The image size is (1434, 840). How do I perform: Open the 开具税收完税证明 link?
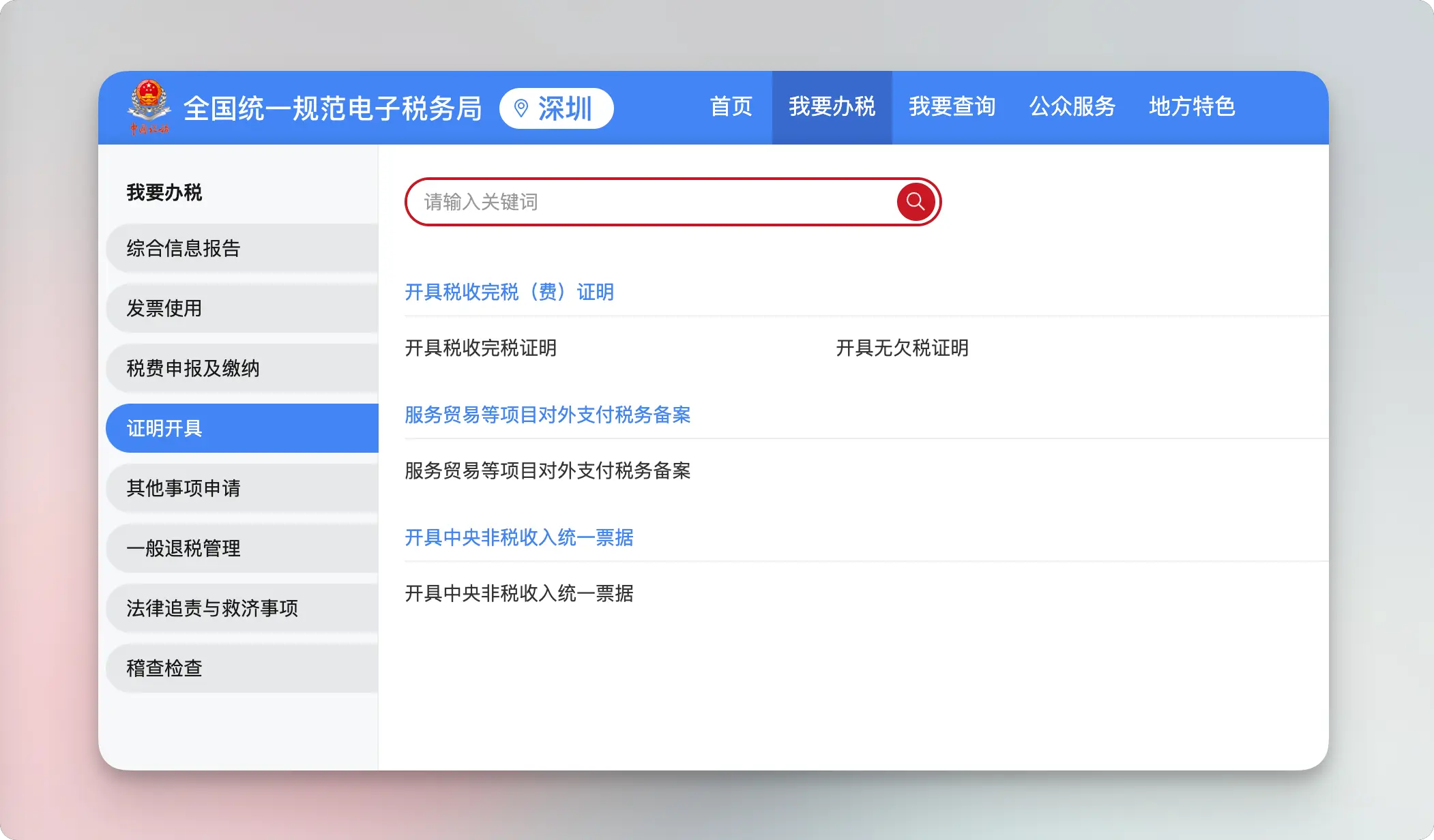(x=480, y=348)
